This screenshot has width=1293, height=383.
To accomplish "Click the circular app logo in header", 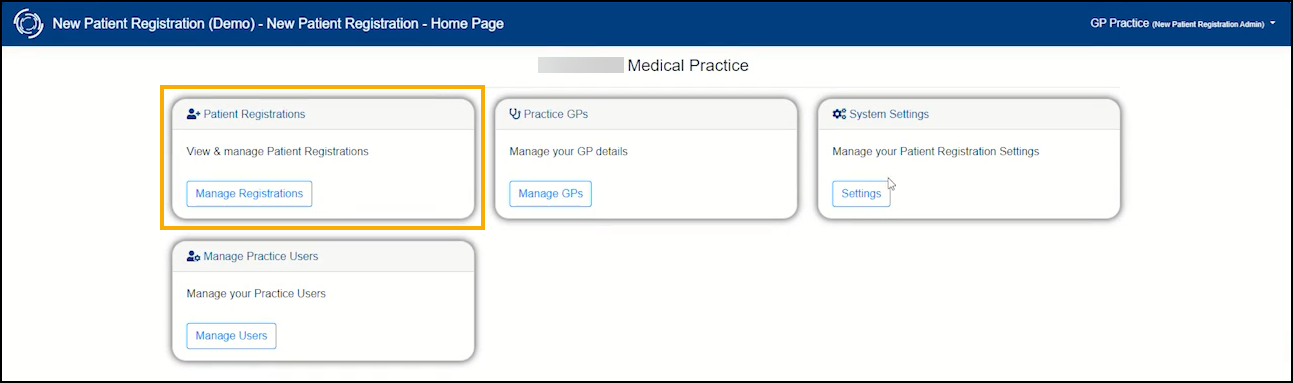I will [28, 23].
